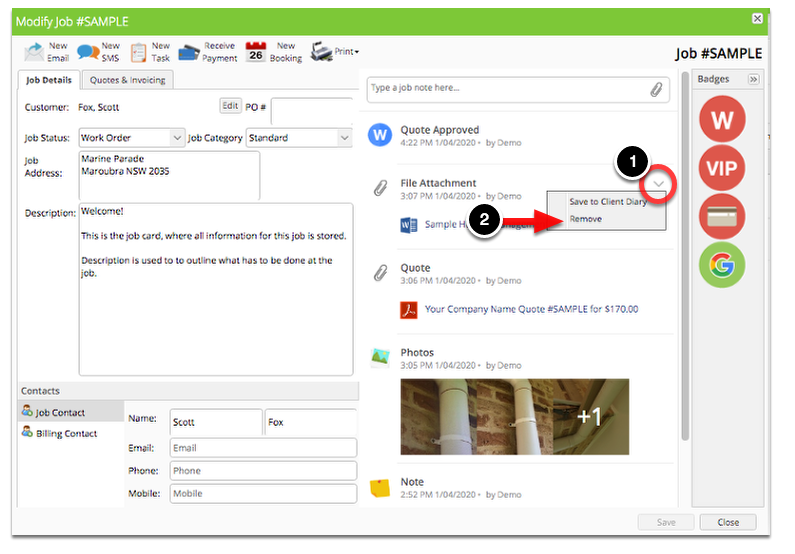Select the Google badge
This screenshot has height=554, width=795.
pyautogui.click(x=722, y=265)
